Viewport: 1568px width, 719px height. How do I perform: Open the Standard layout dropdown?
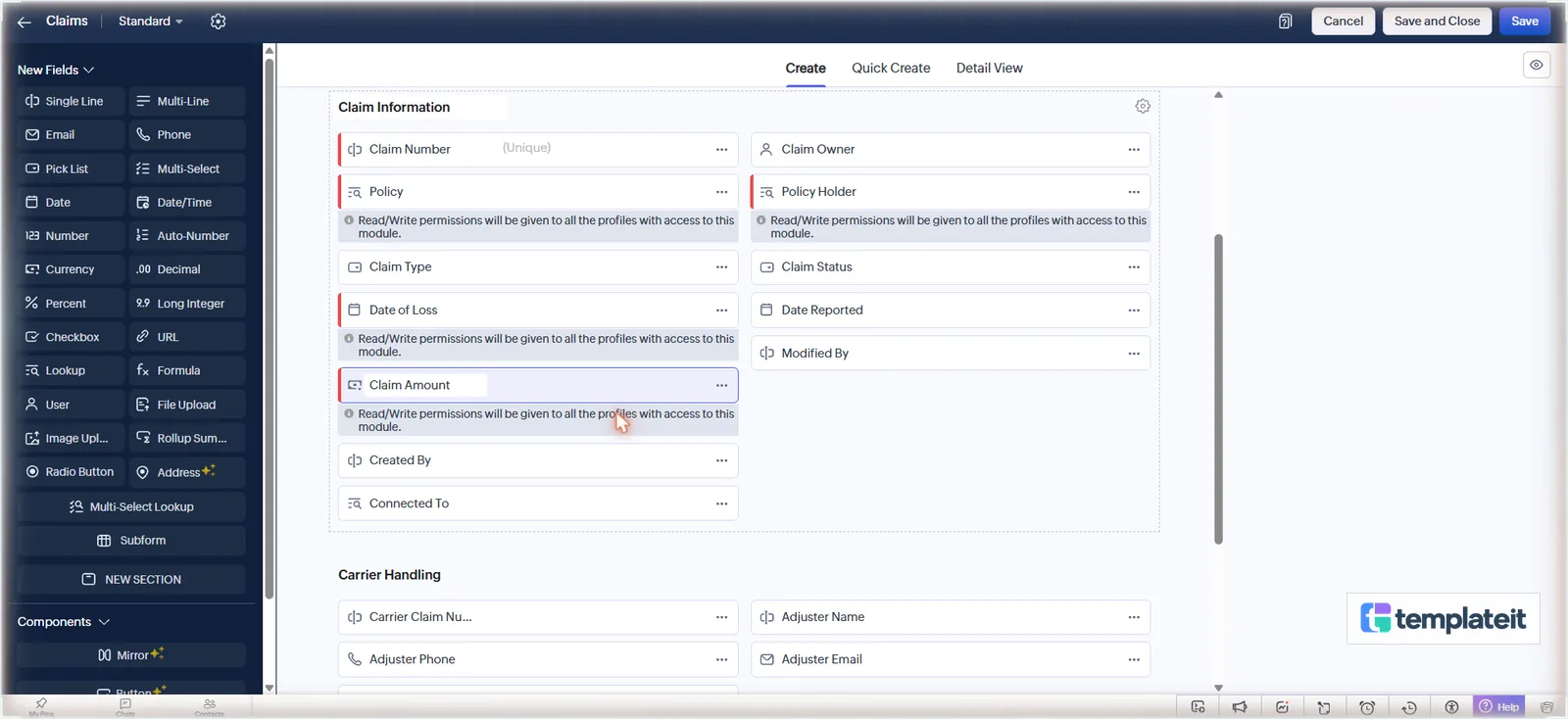pyautogui.click(x=151, y=22)
